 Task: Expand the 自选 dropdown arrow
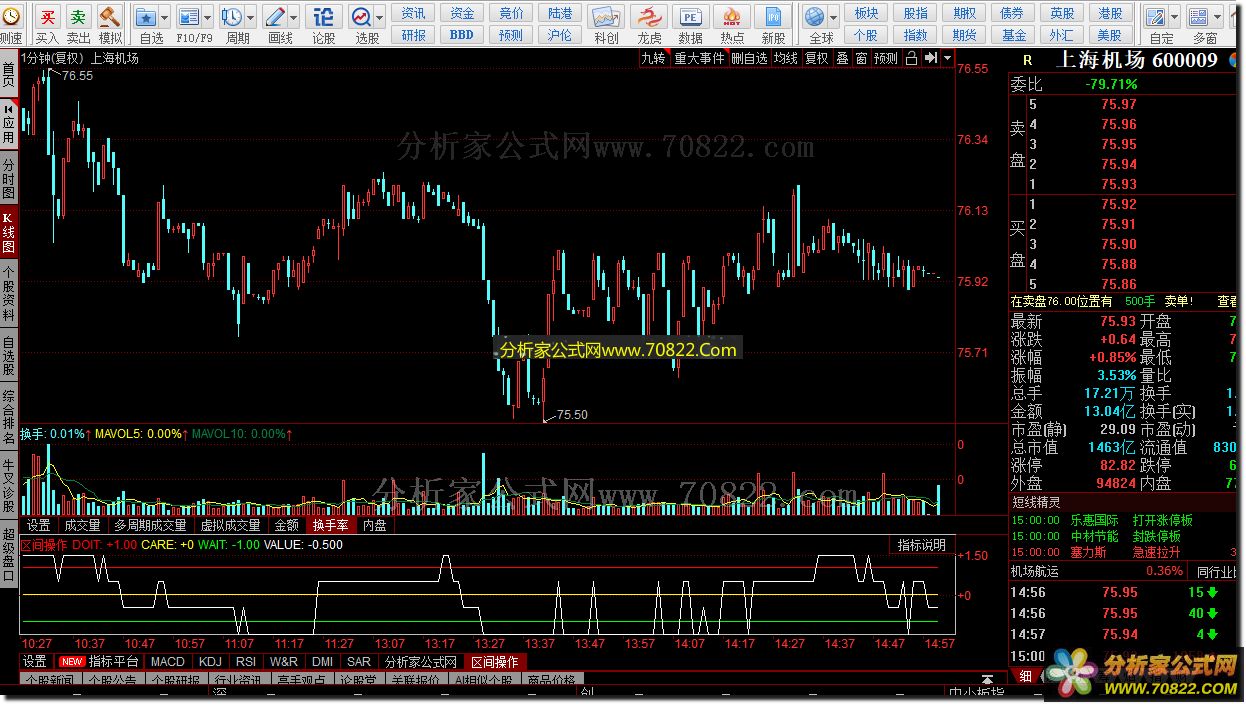166,17
